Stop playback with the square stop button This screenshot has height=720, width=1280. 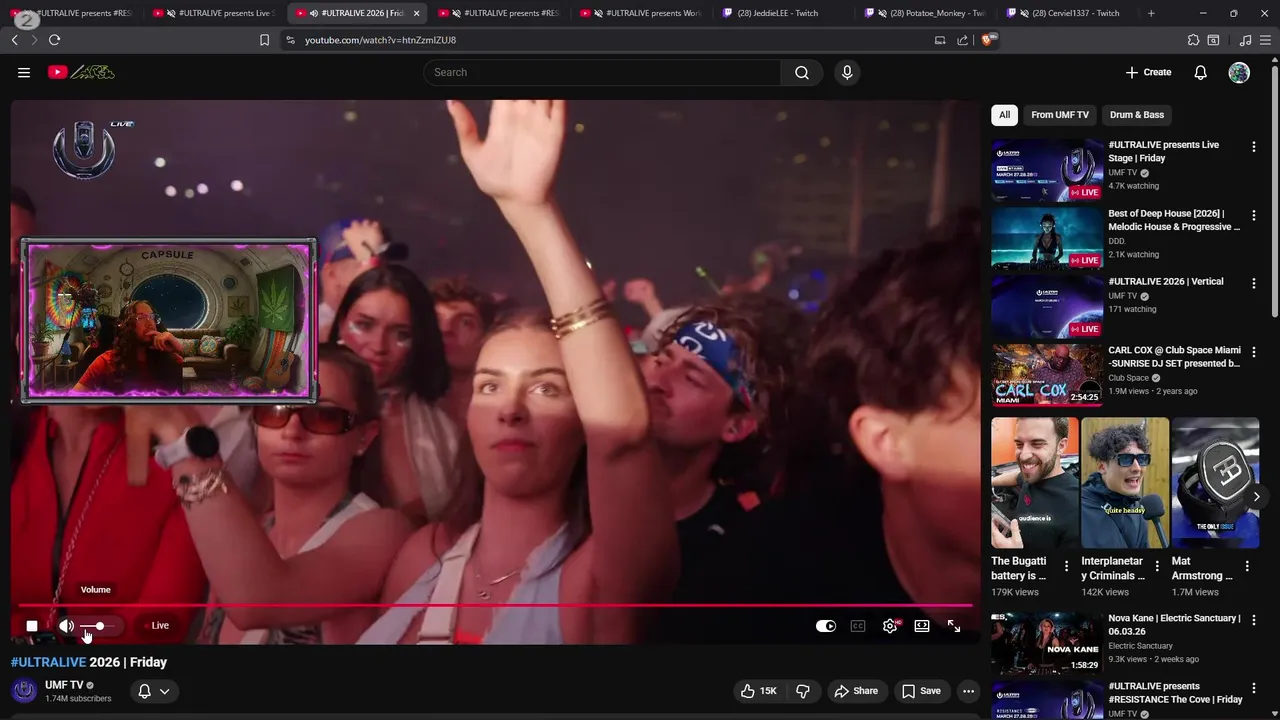[32, 626]
